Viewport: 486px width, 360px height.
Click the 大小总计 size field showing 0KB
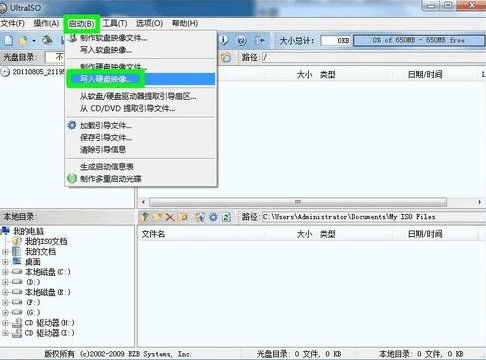click(x=335, y=41)
